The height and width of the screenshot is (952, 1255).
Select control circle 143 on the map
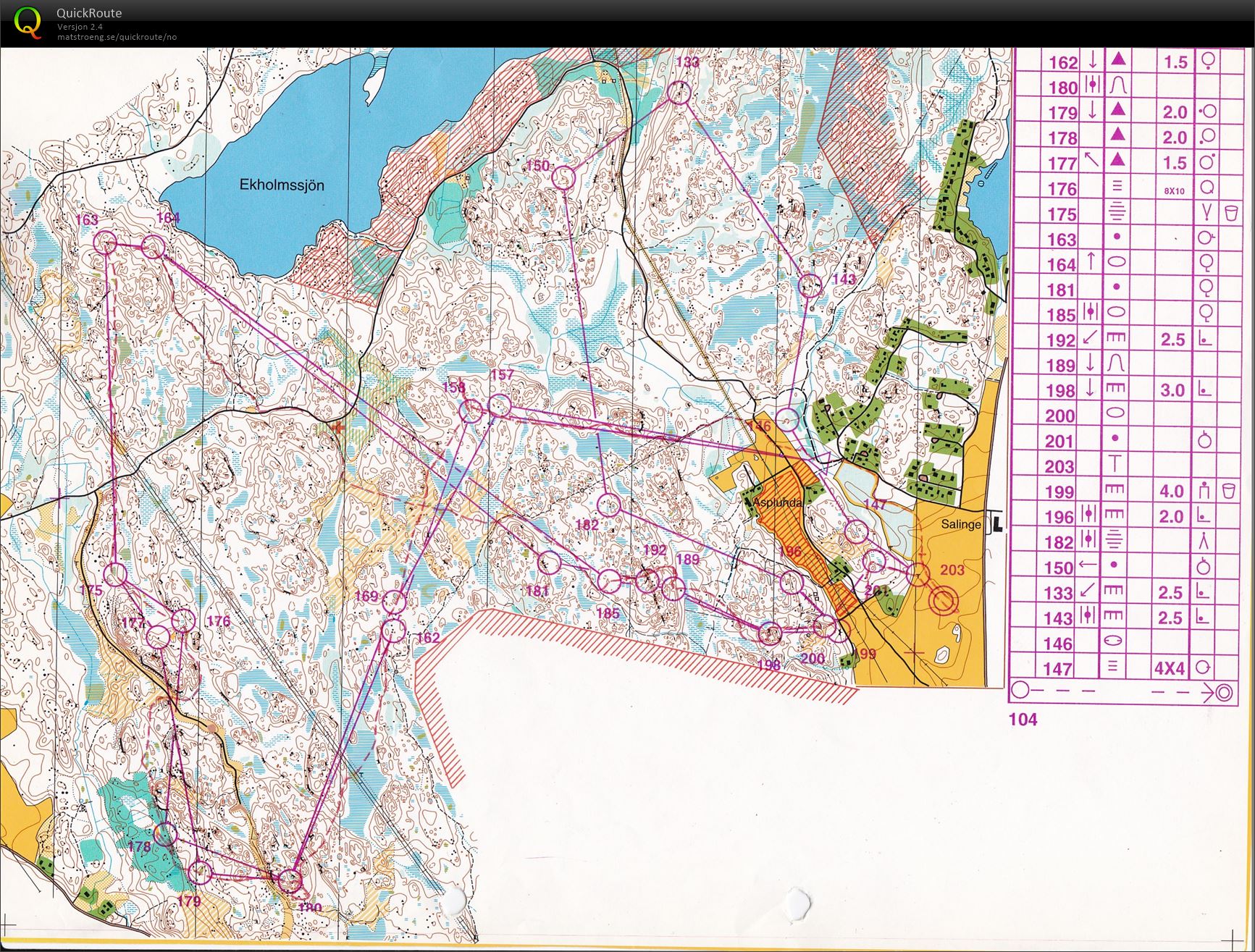[x=810, y=285]
